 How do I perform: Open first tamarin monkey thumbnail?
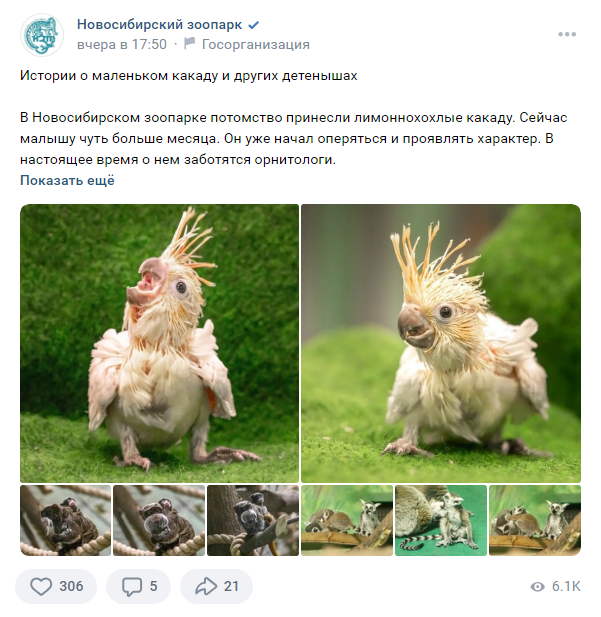click(x=65, y=520)
